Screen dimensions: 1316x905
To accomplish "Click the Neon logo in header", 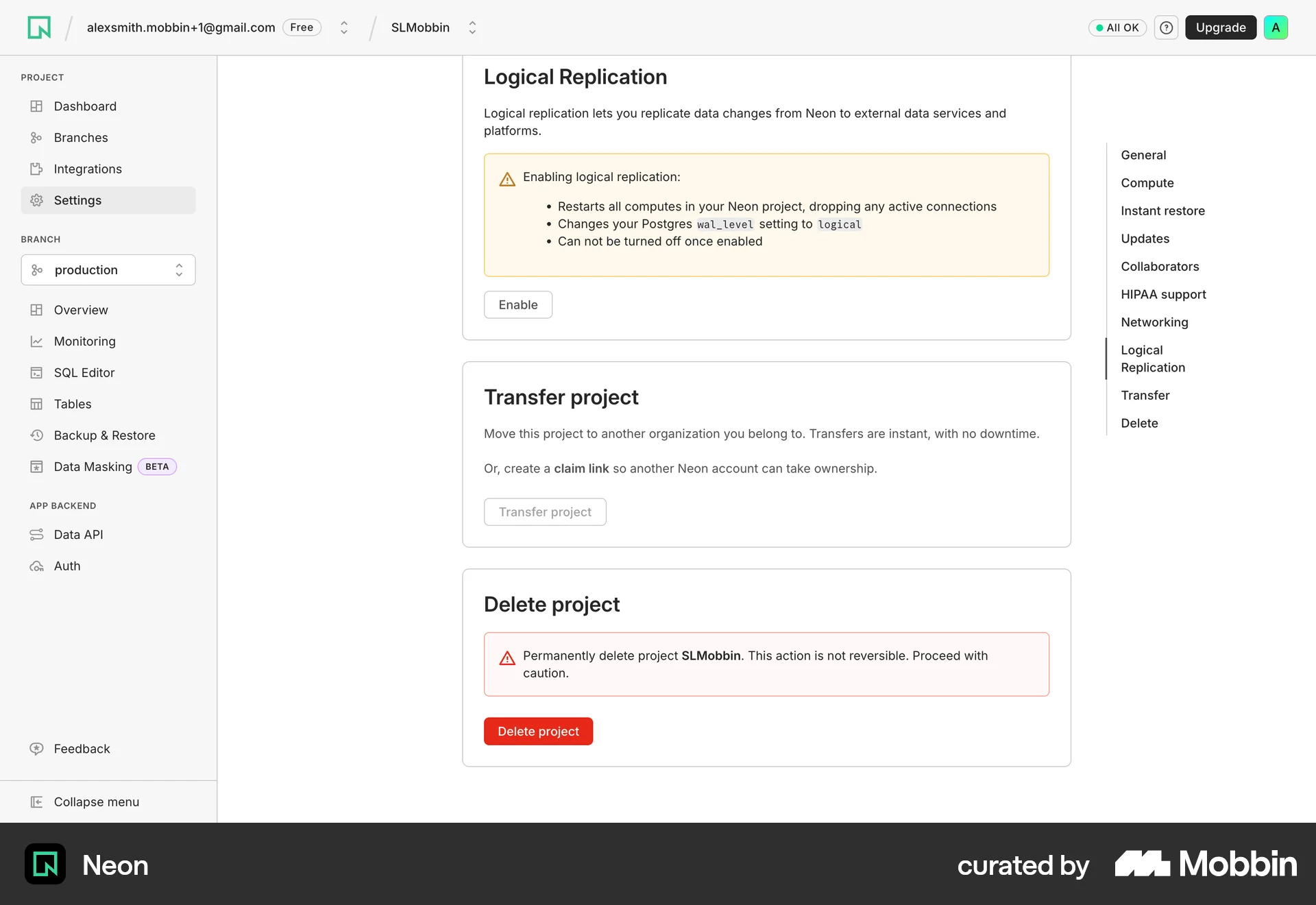I will click(x=39, y=27).
